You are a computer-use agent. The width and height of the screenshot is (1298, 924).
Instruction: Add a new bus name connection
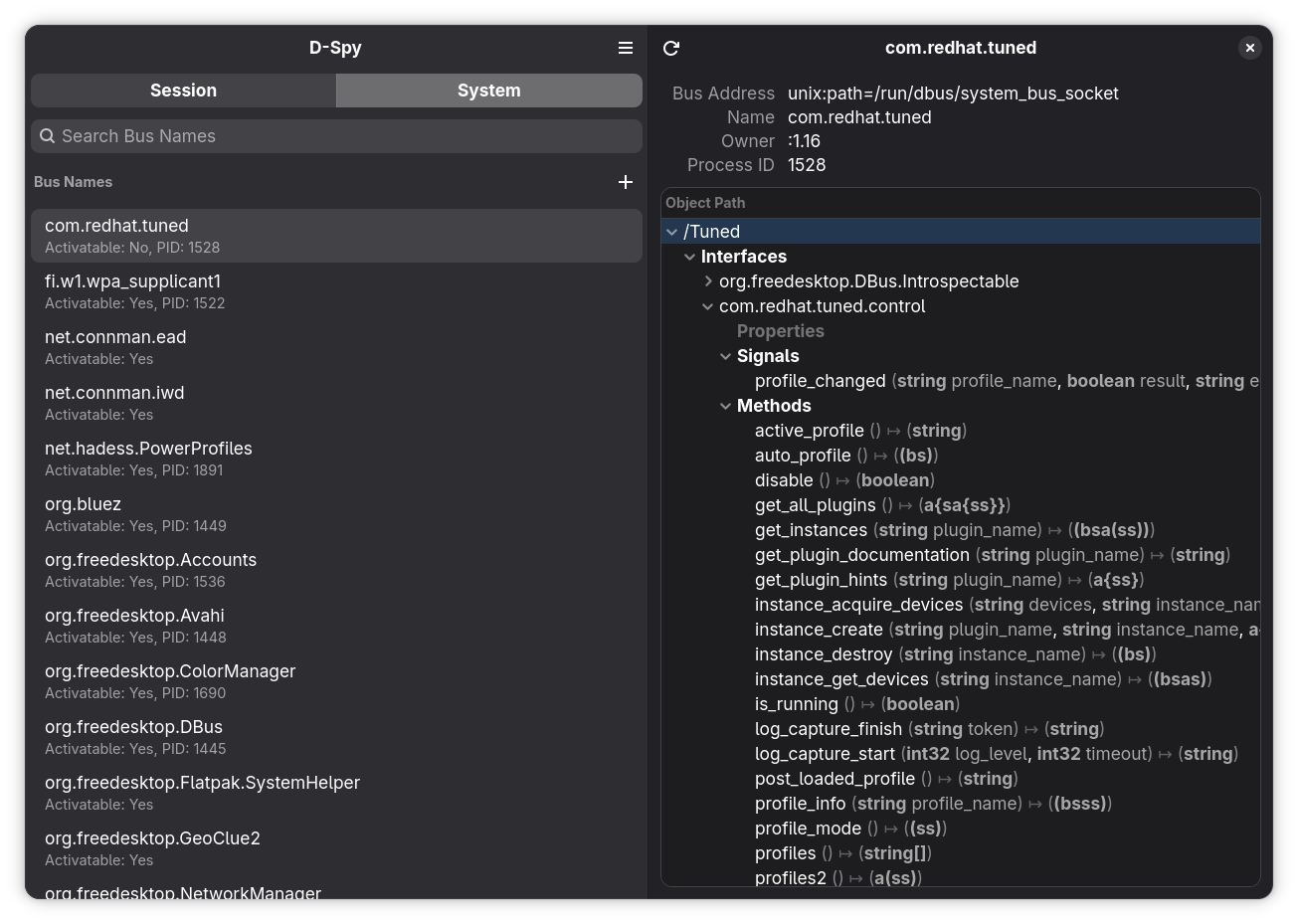(626, 182)
